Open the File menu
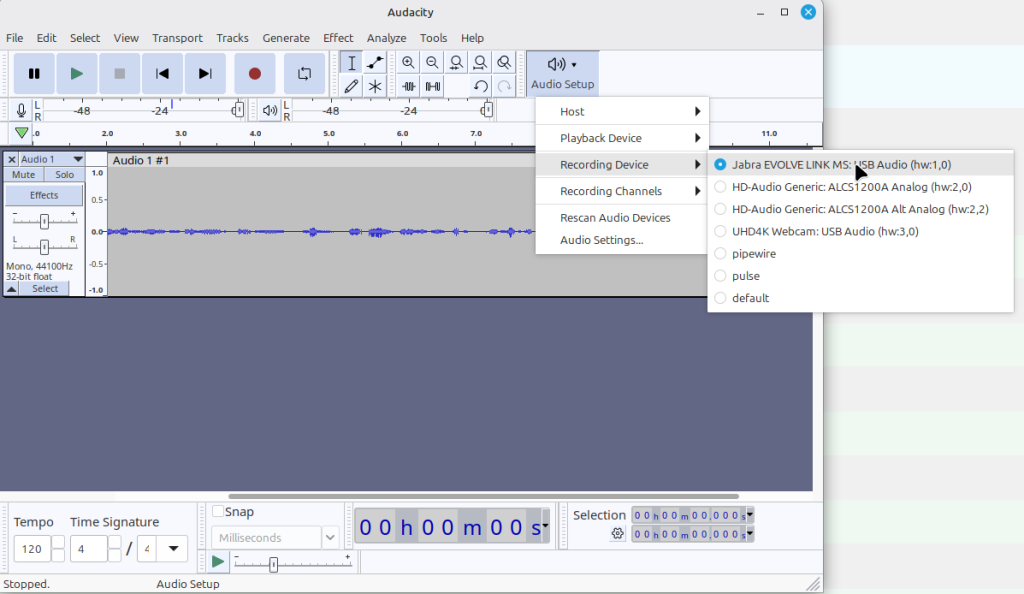Image resolution: width=1024 pixels, height=594 pixels. 14,38
